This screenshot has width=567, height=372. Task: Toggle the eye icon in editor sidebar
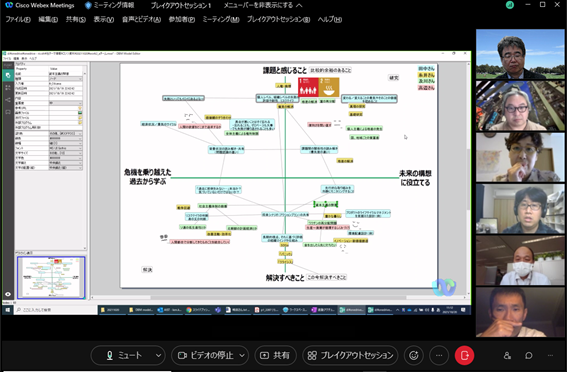coord(8,294)
